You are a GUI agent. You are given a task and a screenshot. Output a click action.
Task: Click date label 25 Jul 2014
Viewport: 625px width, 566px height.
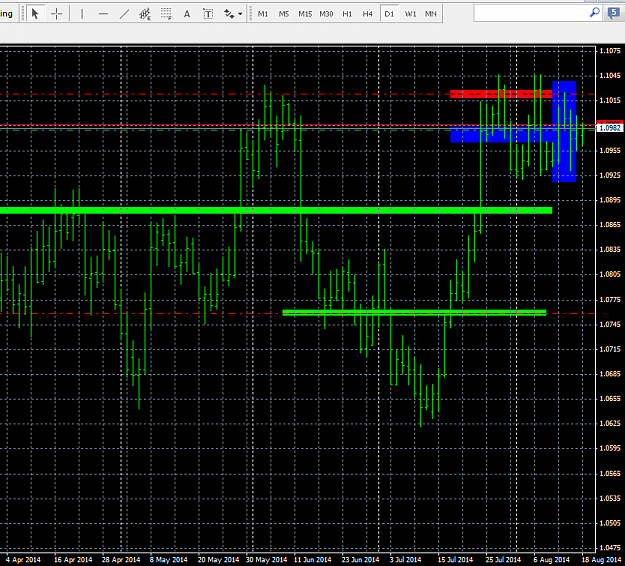[x=503, y=560]
